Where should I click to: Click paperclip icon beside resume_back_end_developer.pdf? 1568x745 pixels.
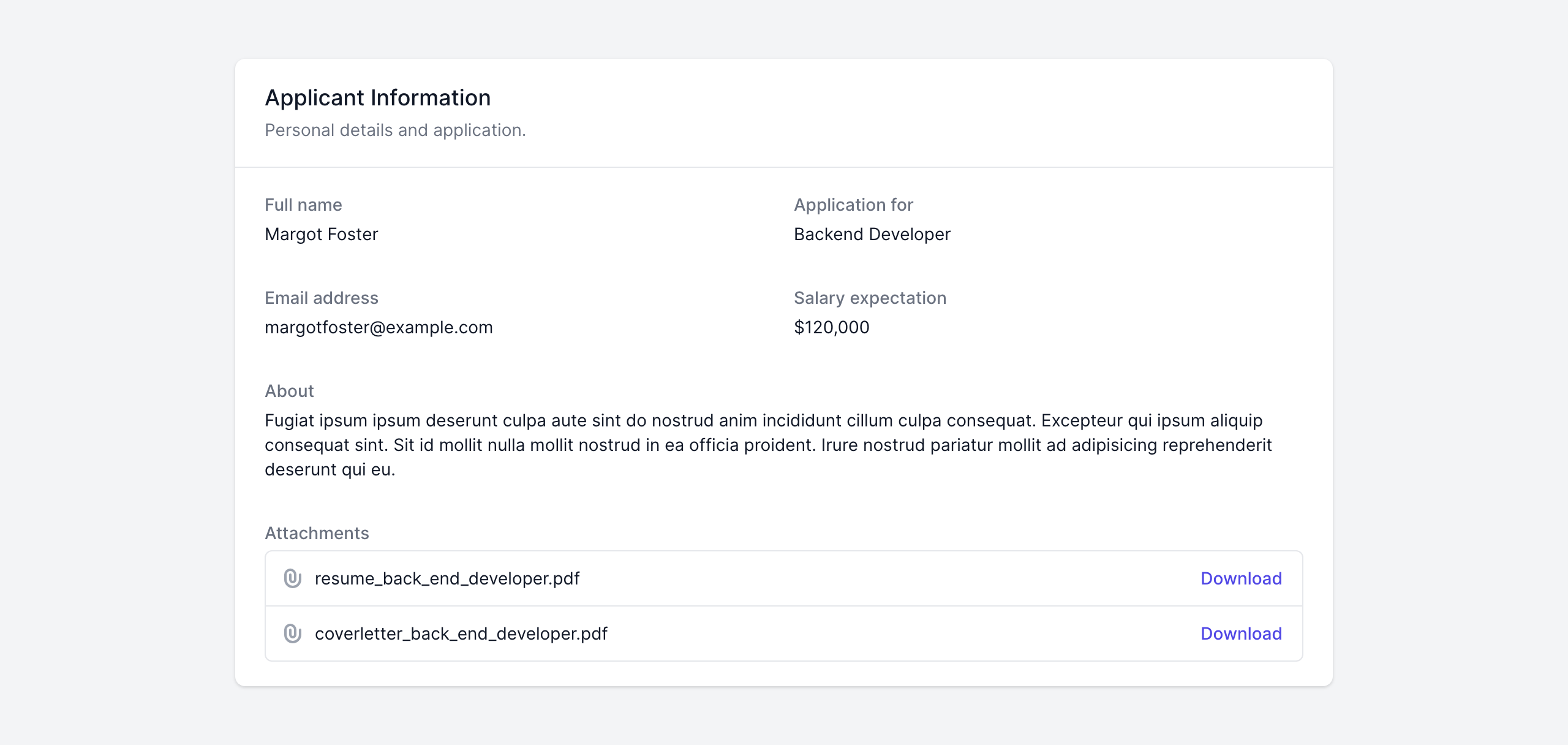293,578
